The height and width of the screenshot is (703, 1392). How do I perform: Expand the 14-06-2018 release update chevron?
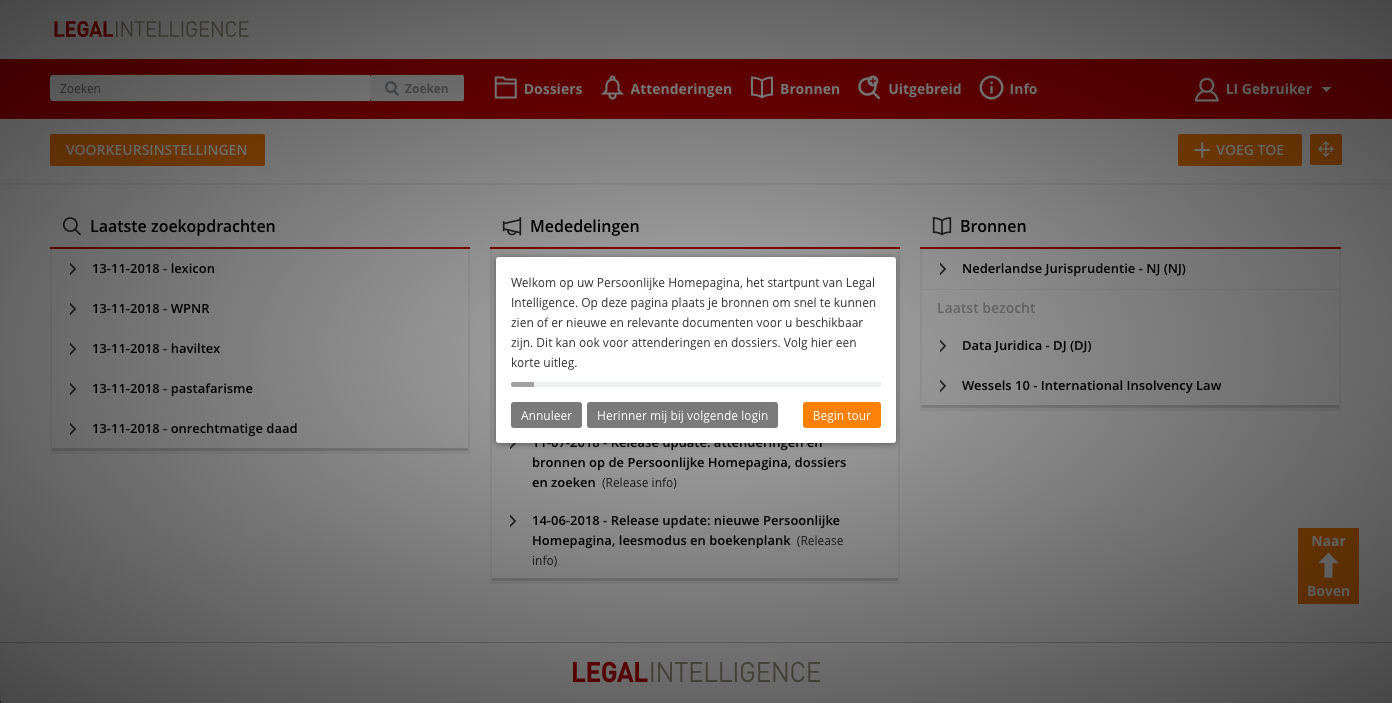coord(513,521)
